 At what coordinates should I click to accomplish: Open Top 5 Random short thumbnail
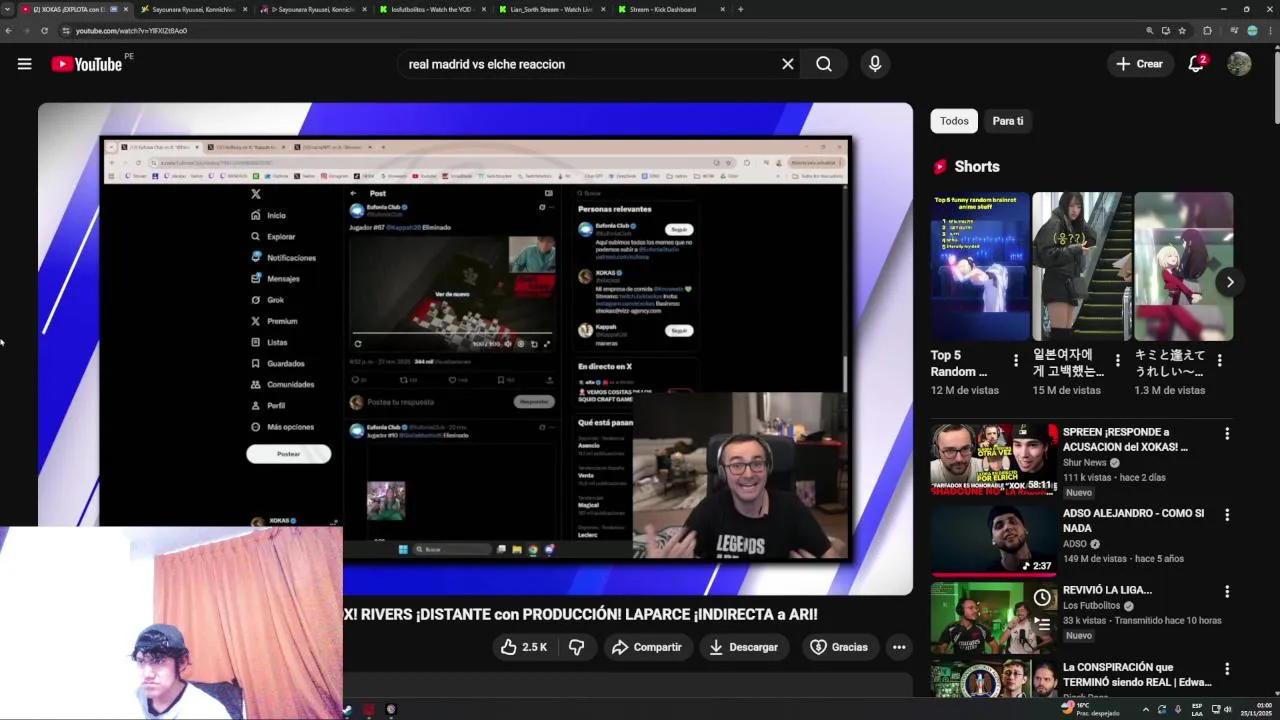pos(980,266)
